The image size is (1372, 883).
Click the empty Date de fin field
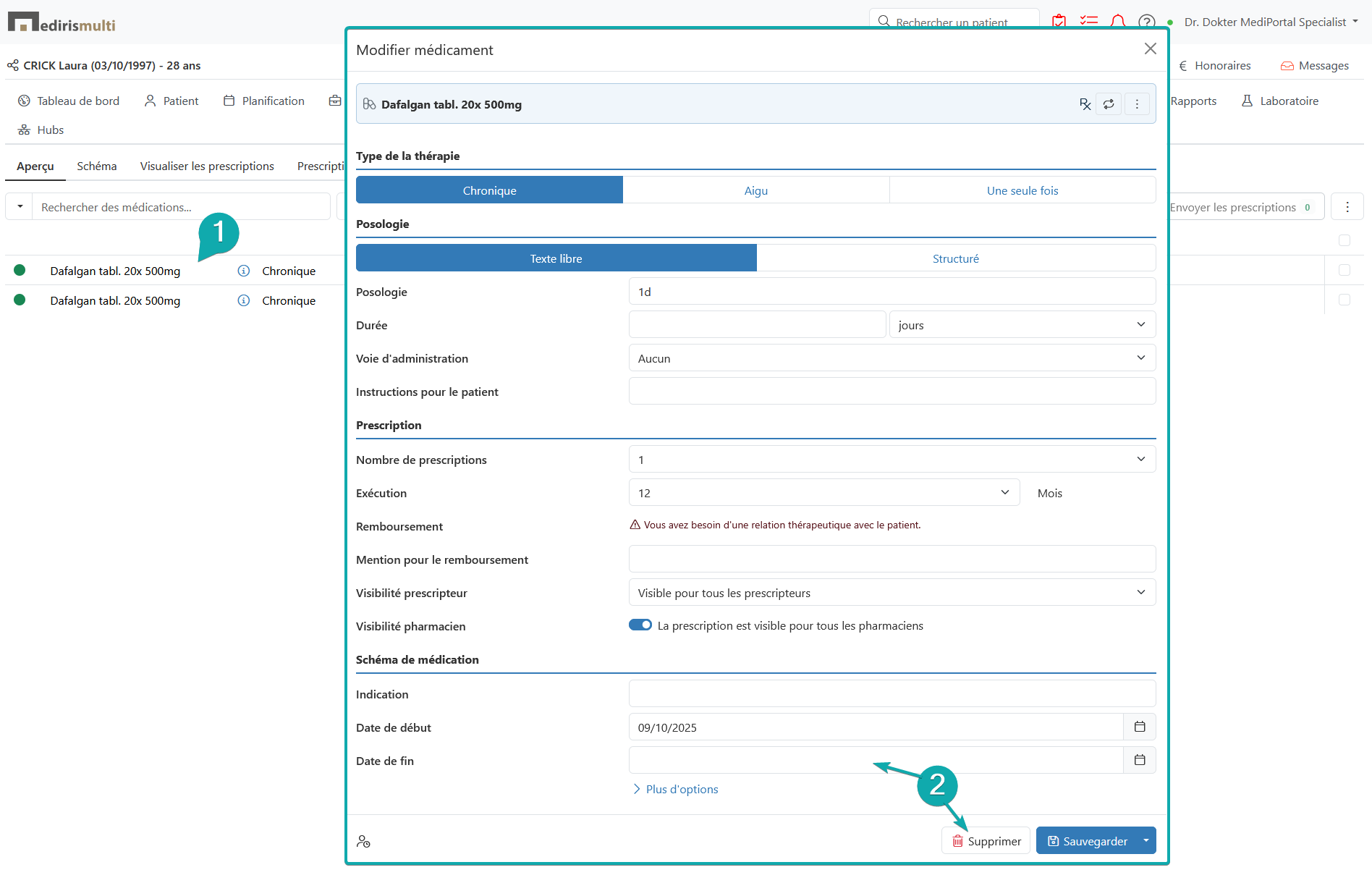[x=876, y=761]
